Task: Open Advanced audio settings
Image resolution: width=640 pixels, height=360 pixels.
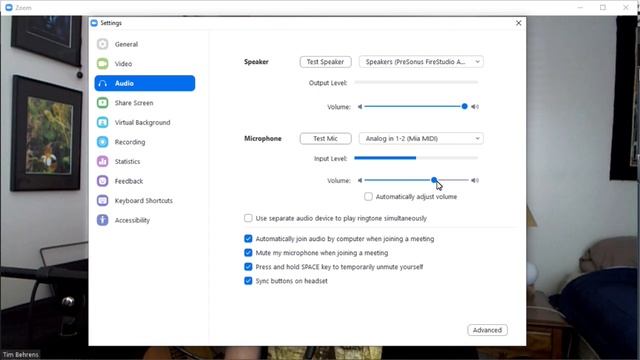Action: (487, 330)
